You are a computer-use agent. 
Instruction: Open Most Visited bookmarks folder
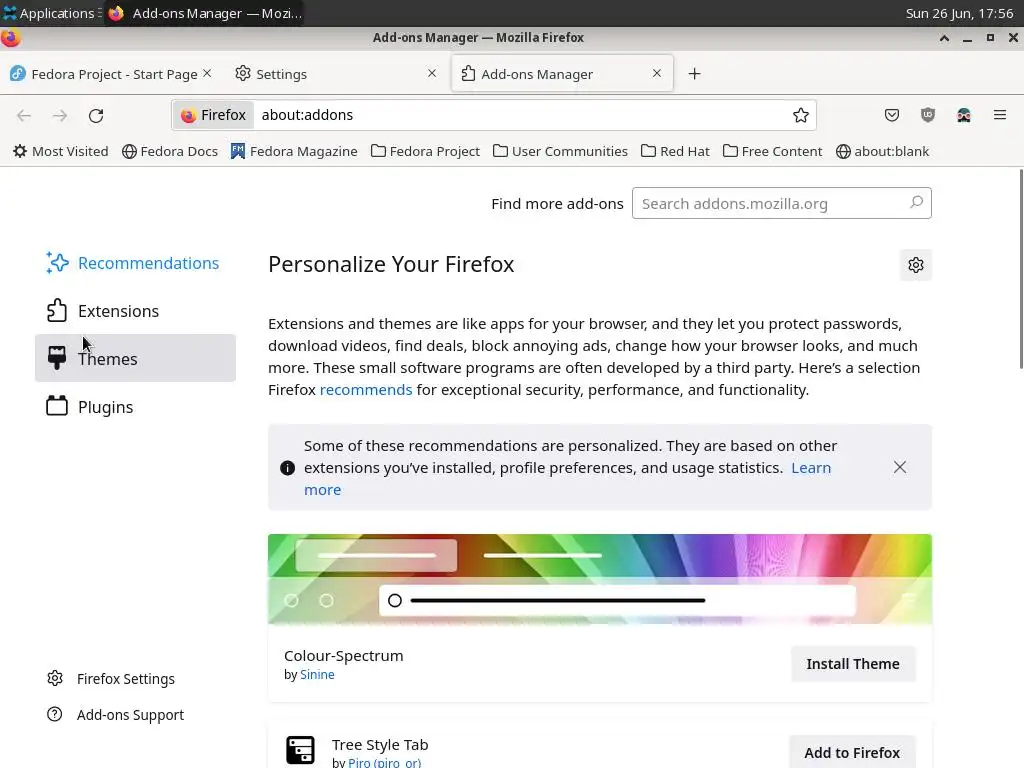(x=61, y=152)
